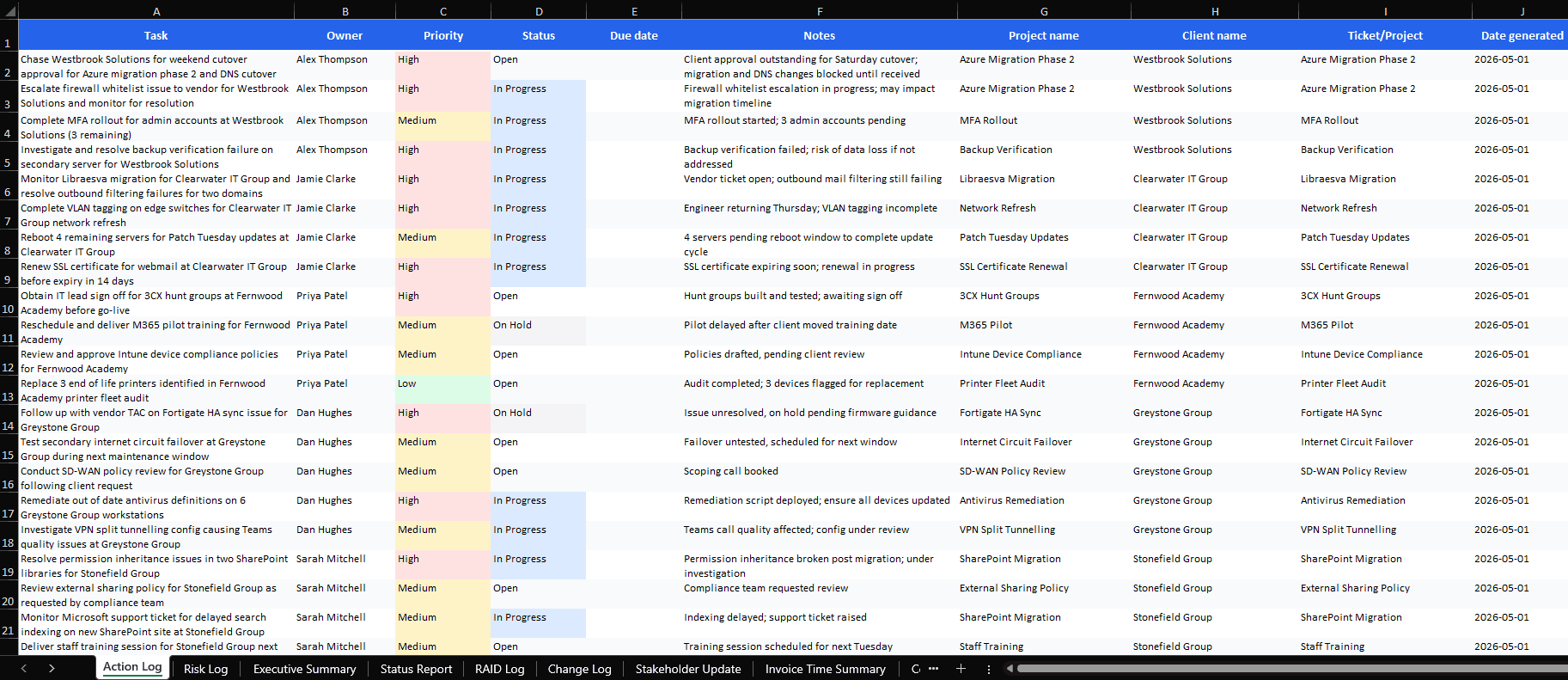The image size is (1568, 680).
Task: Click the Priority header cell
Action: click(x=443, y=35)
